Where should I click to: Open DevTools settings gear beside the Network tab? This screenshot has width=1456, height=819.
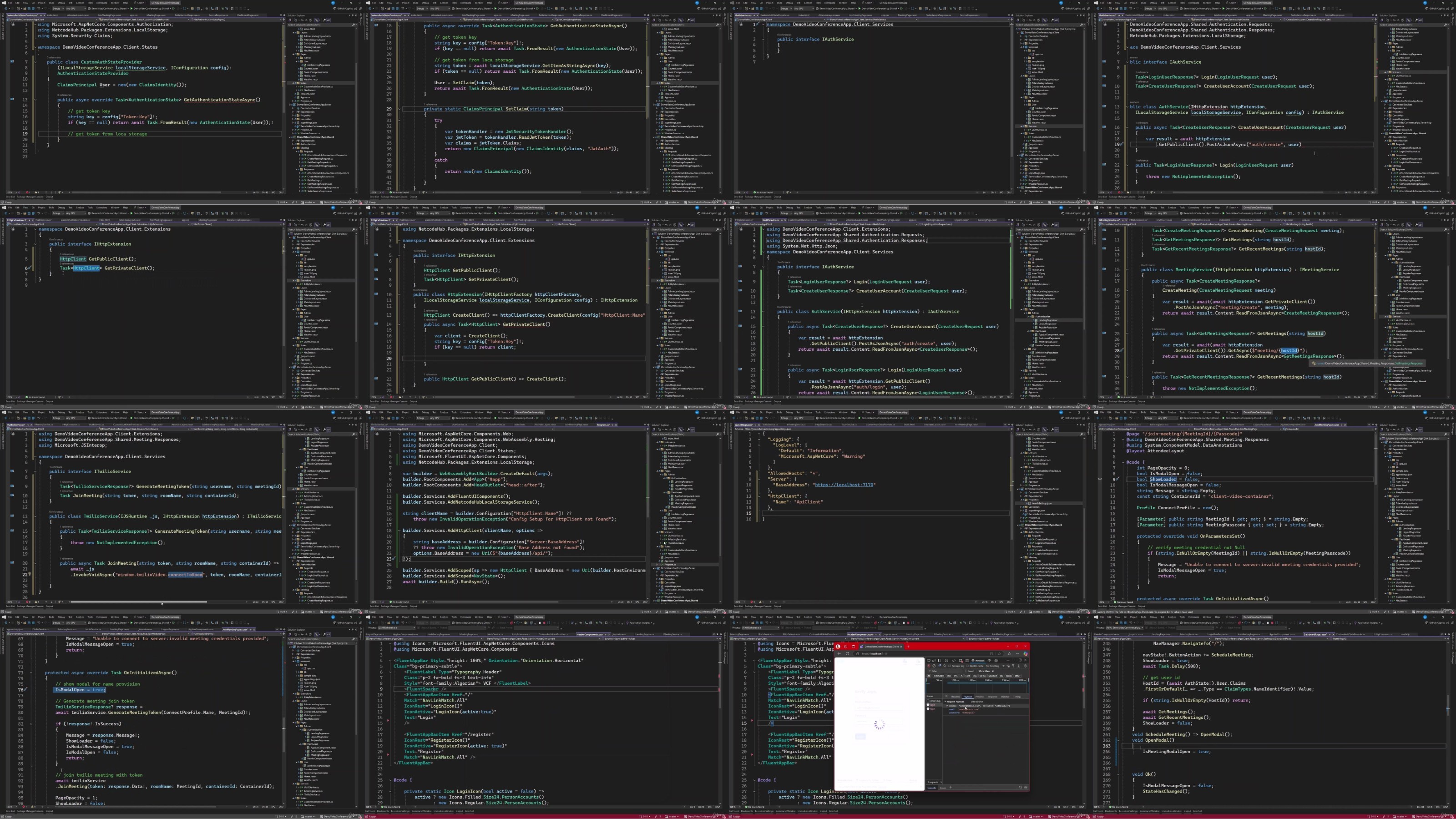point(996,661)
